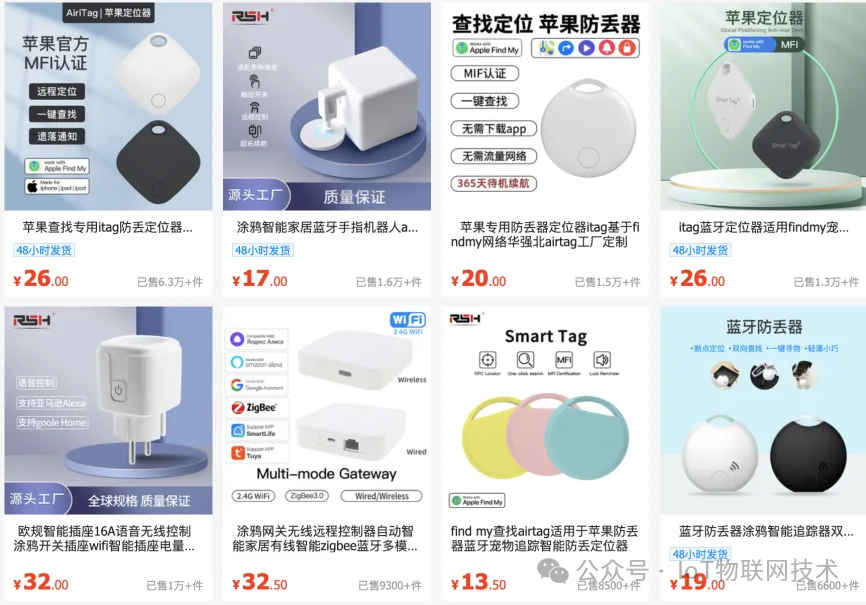Open title link 涂鸦智能家居蓝牙手指机器人
The image size is (866, 605).
pyautogui.click(x=328, y=227)
